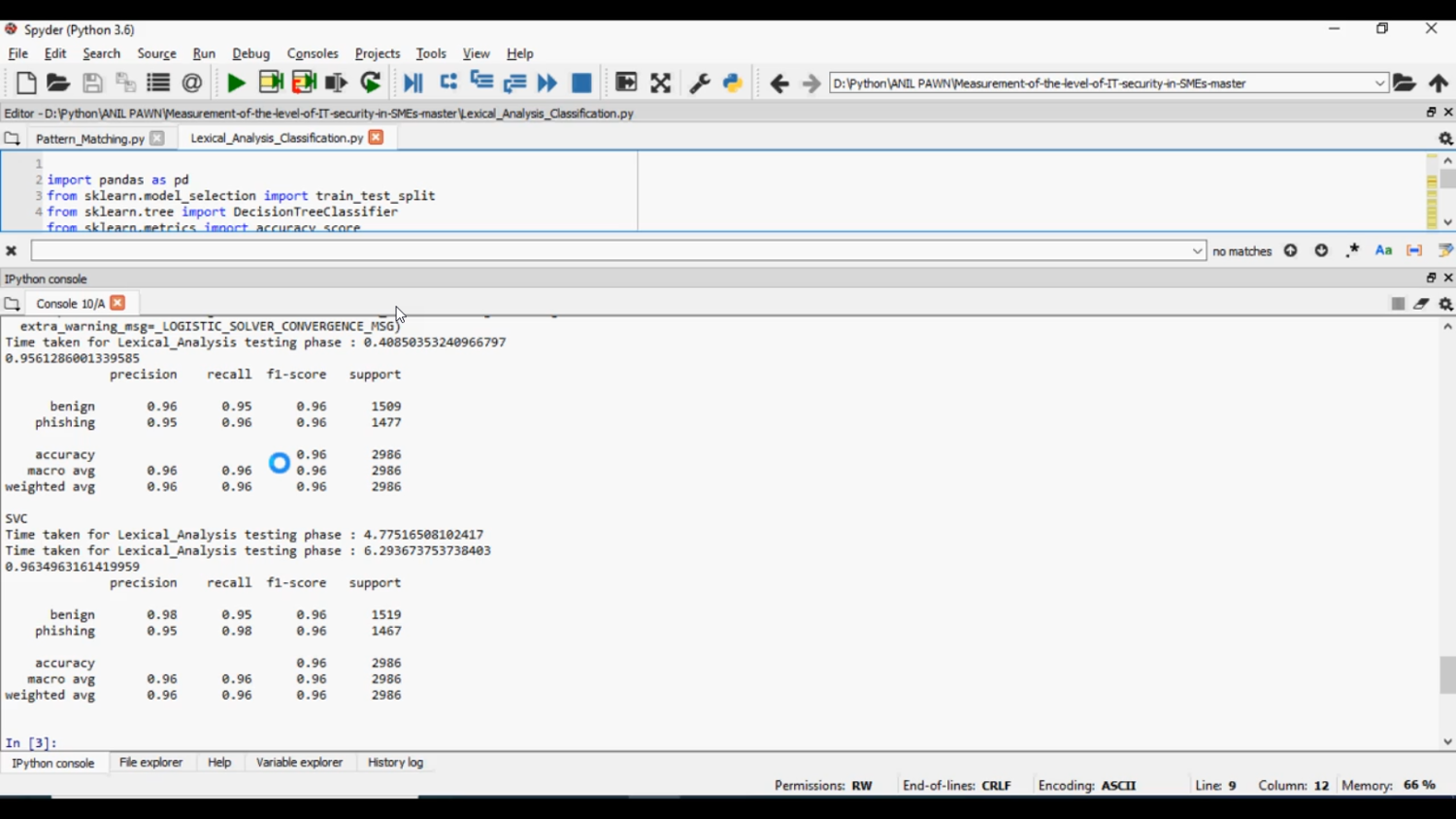This screenshot has width=1456, height=819.
Task: Enable regular expression search with the .* icon
Action: (1351, 250)
